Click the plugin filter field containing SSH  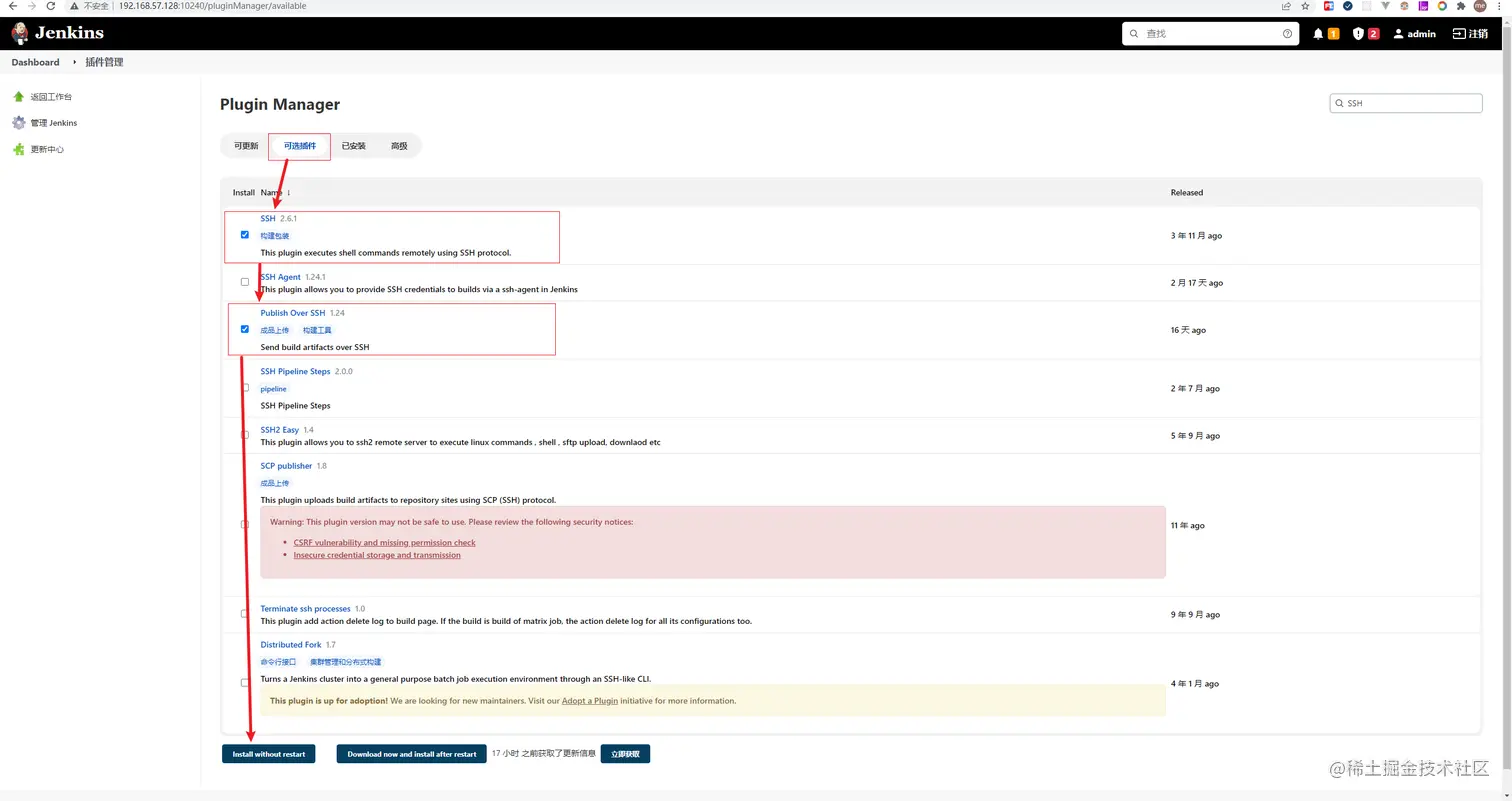pyautogui.click(x=1406, y=103)
